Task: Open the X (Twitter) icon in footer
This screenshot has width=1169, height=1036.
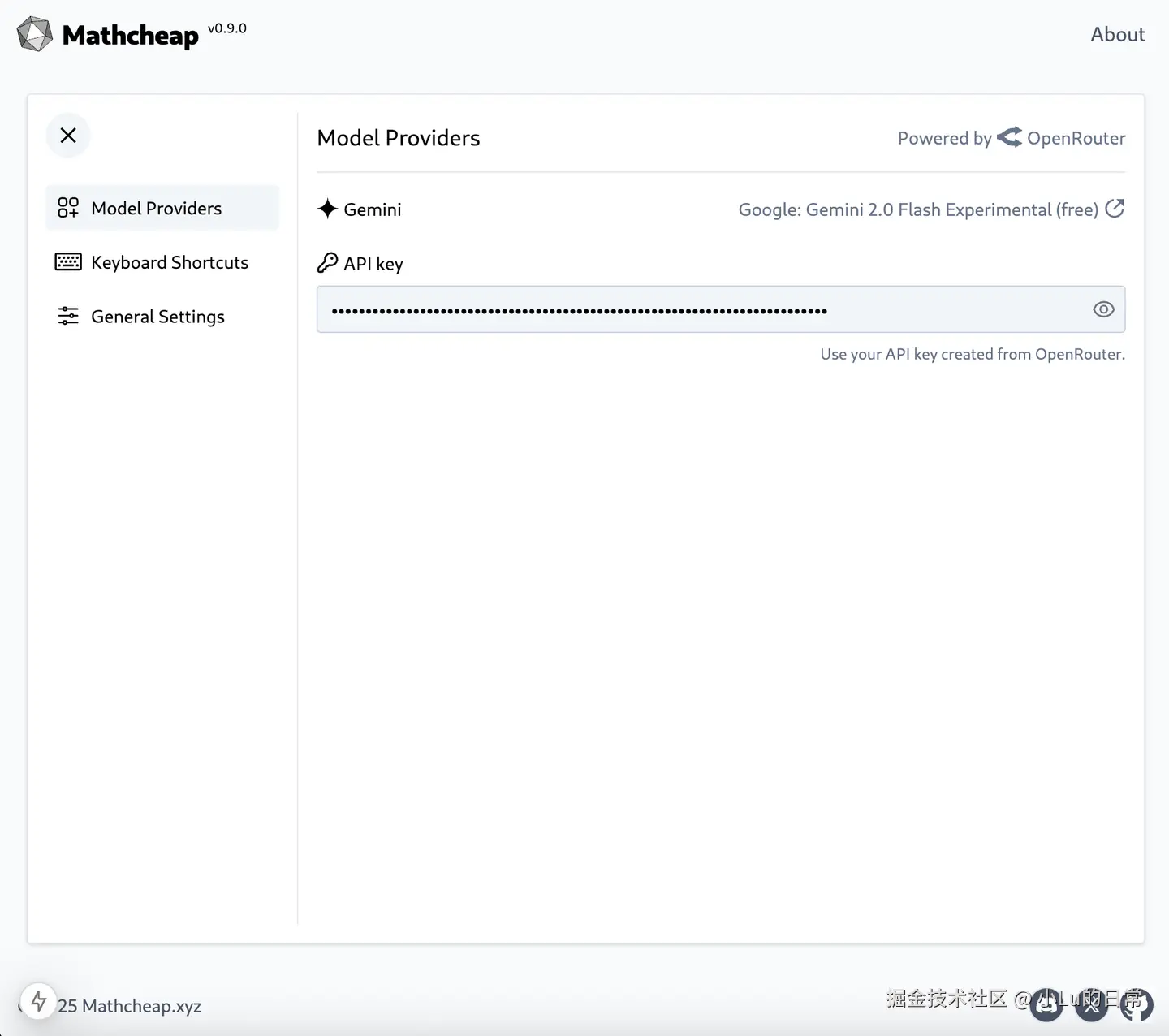Action: (1091, 1005)
